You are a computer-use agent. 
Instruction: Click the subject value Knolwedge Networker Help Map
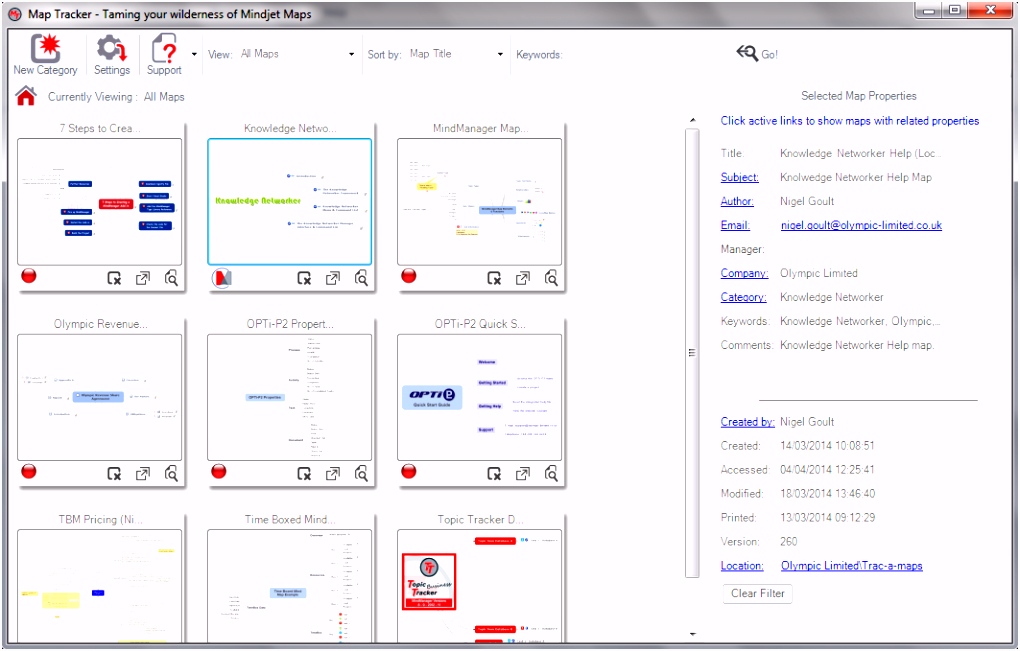pyautogui.click(x=856, y=178)
